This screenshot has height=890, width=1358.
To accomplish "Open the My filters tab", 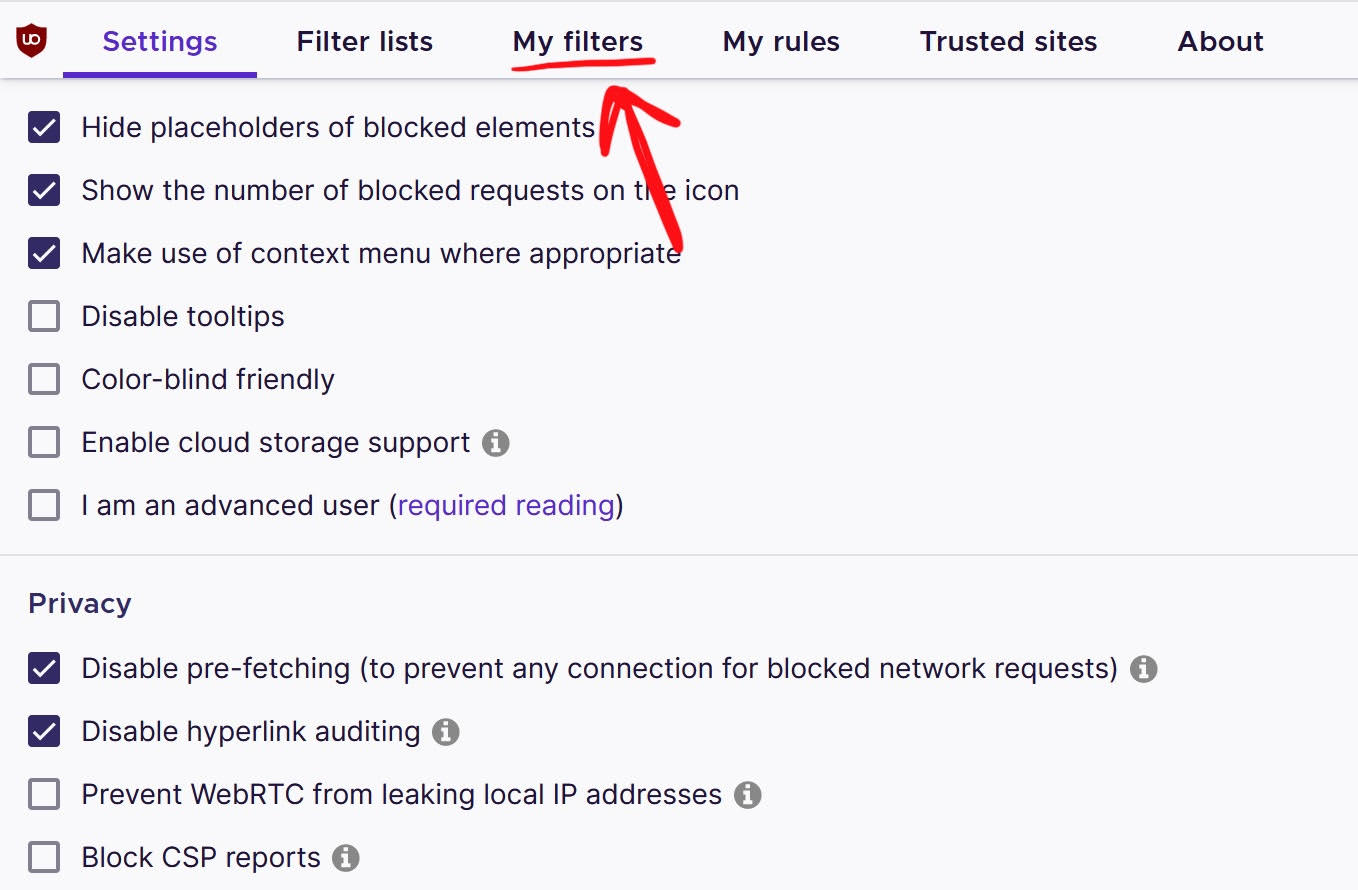I will pos(577,41).
